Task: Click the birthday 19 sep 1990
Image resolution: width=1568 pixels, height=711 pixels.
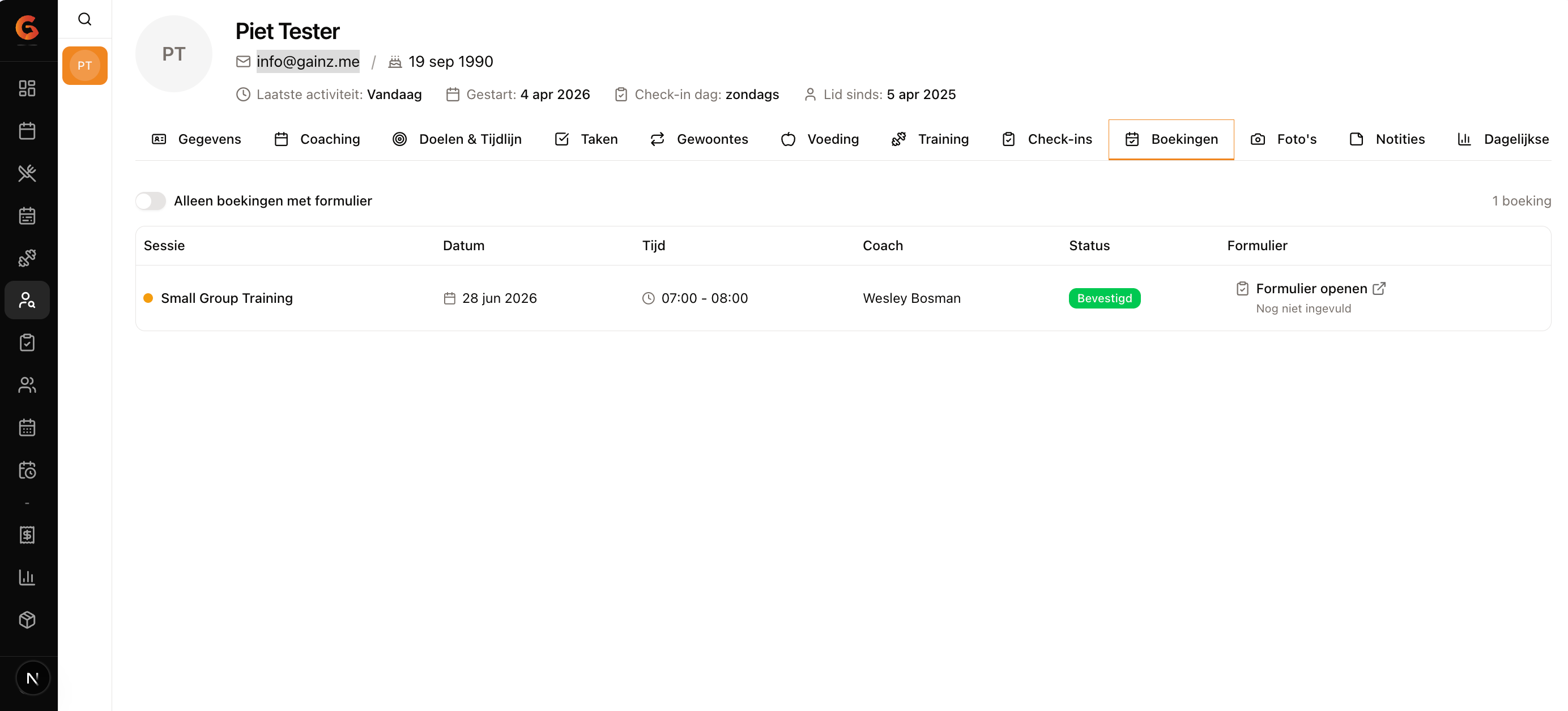Action: tap(450, 62)
